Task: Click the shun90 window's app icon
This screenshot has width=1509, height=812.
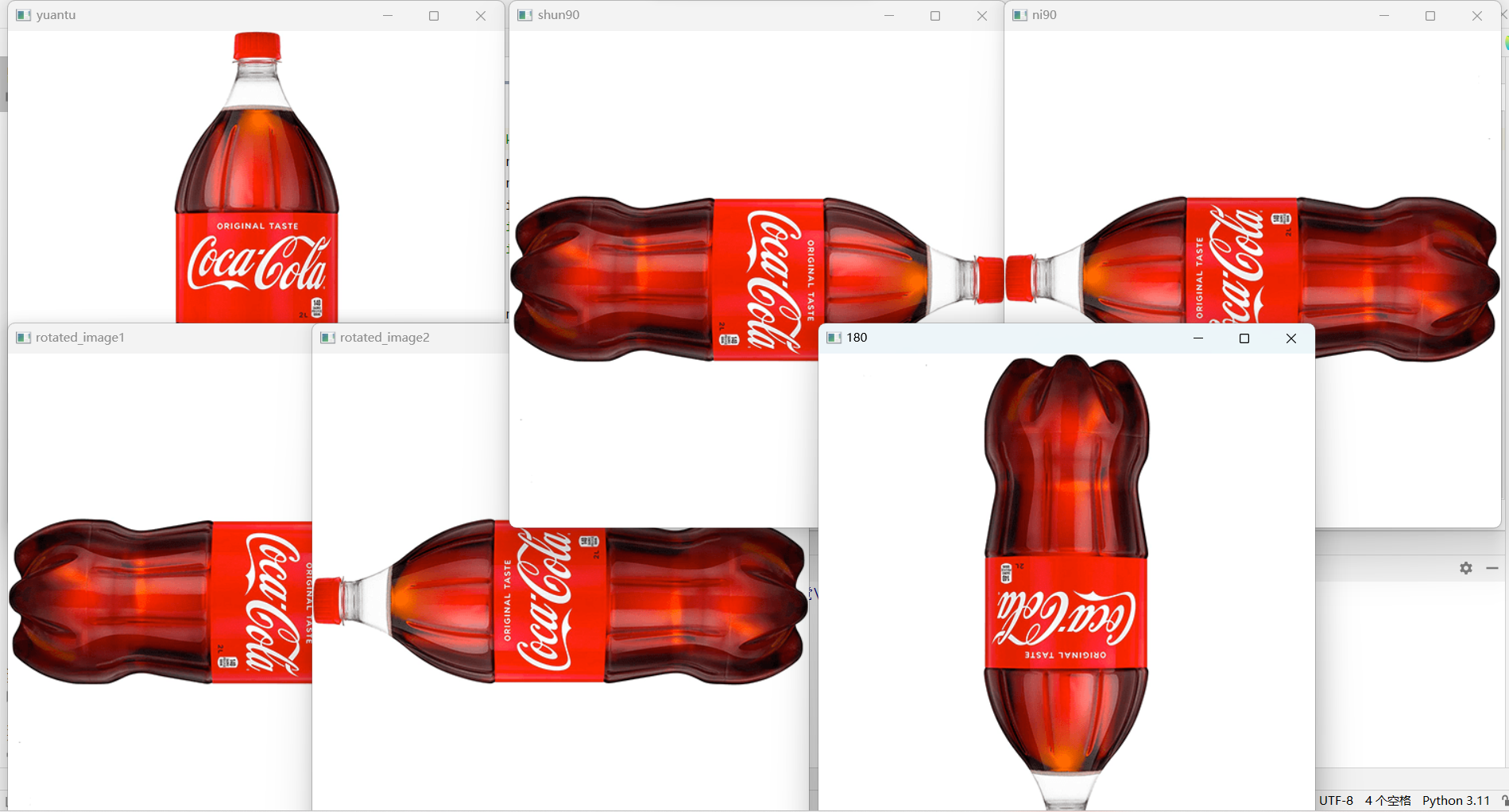Action: click(x=524, y=15)
